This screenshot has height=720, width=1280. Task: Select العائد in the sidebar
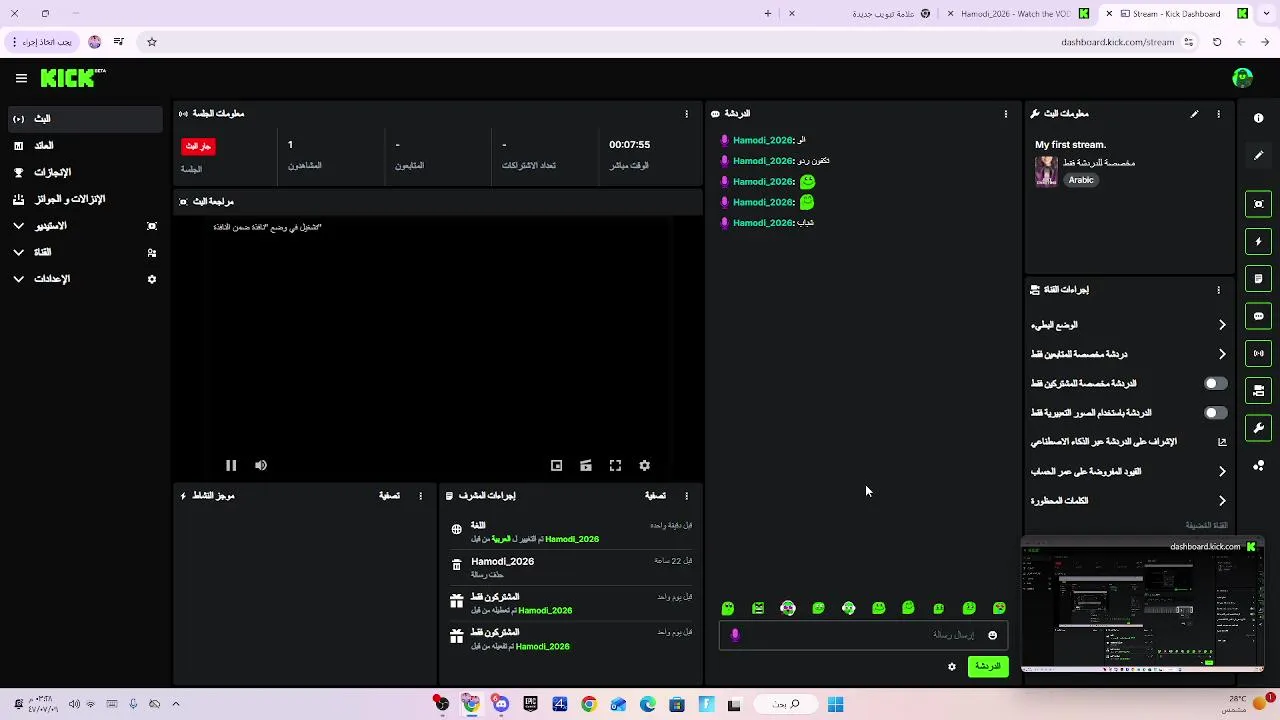(84, 146)
